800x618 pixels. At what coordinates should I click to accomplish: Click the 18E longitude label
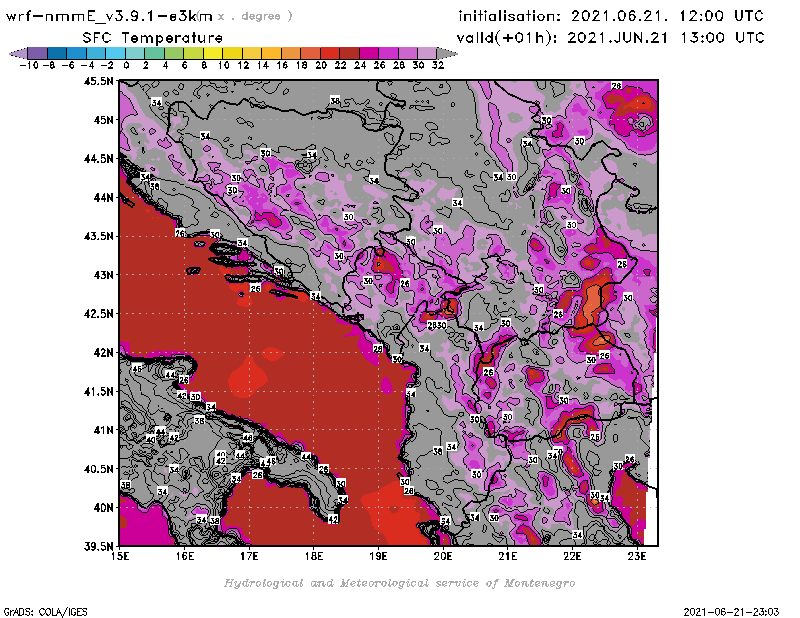click(x=314, y=556)
